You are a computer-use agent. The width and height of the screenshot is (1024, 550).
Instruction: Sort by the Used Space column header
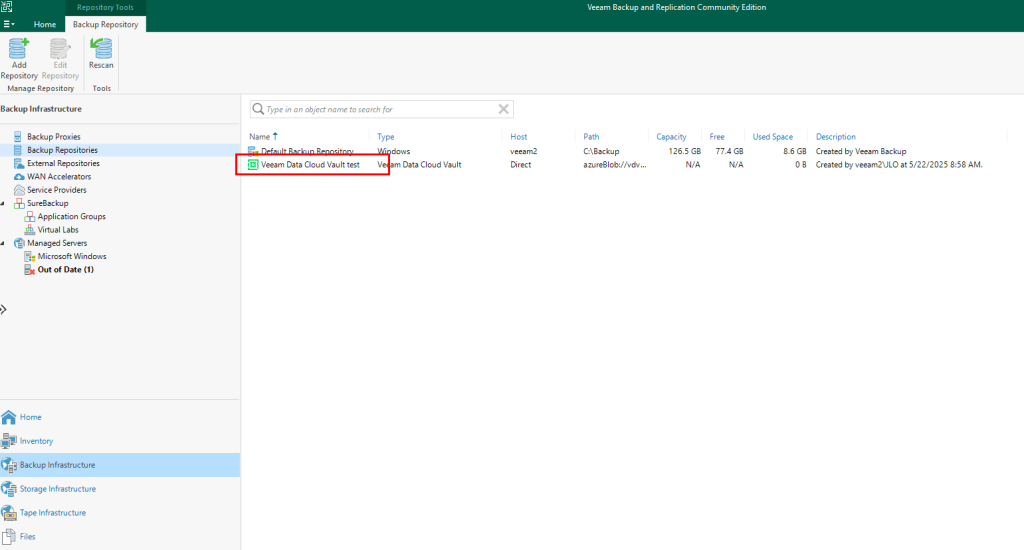point(773,137)
